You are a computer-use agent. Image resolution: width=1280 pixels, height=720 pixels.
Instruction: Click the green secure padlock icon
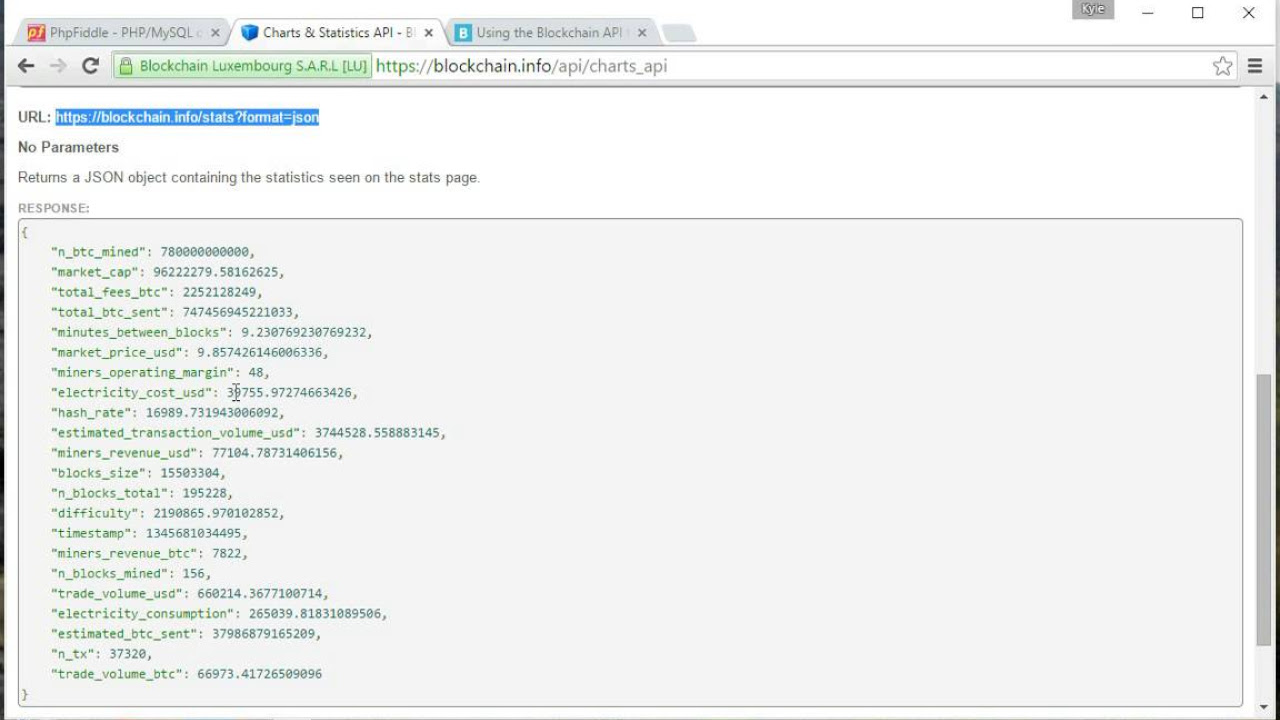point(125,66)
